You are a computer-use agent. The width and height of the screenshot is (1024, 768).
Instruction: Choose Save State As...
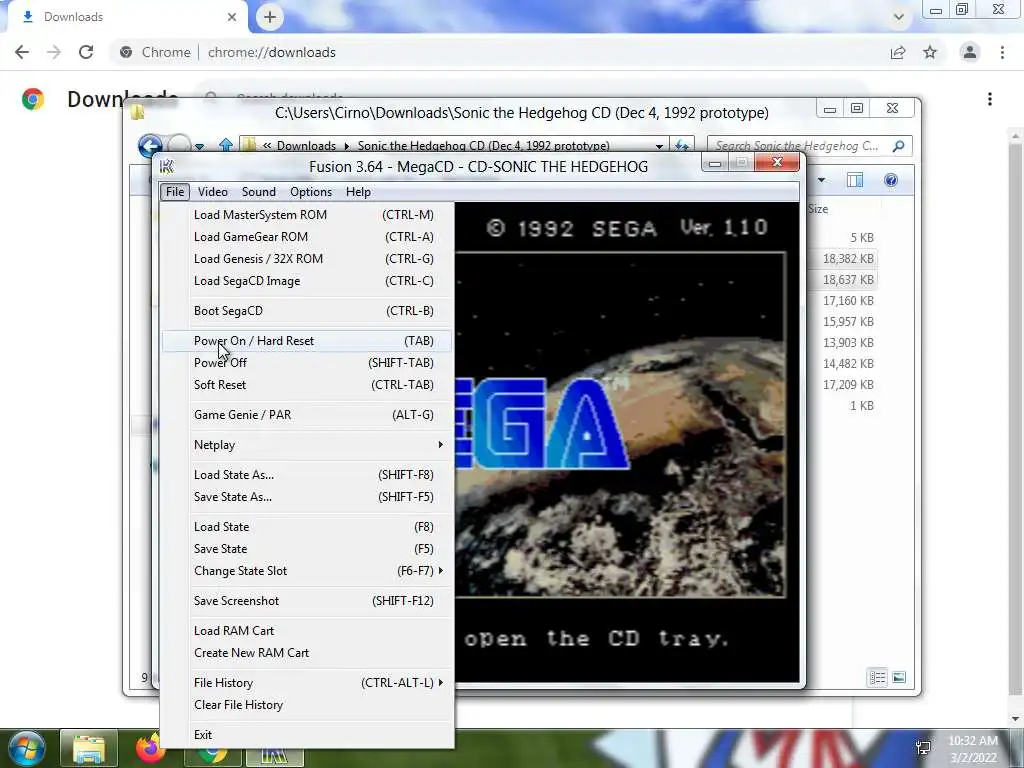(x=307, y=497)
